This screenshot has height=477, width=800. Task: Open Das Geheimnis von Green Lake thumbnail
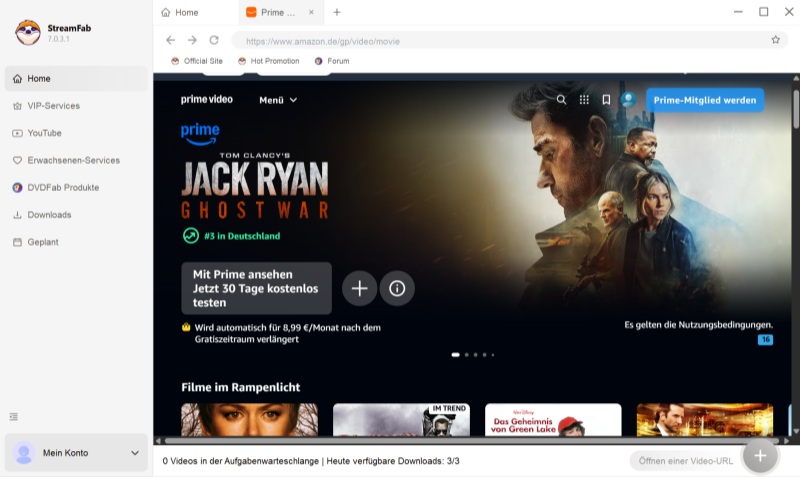click(553, 419)
